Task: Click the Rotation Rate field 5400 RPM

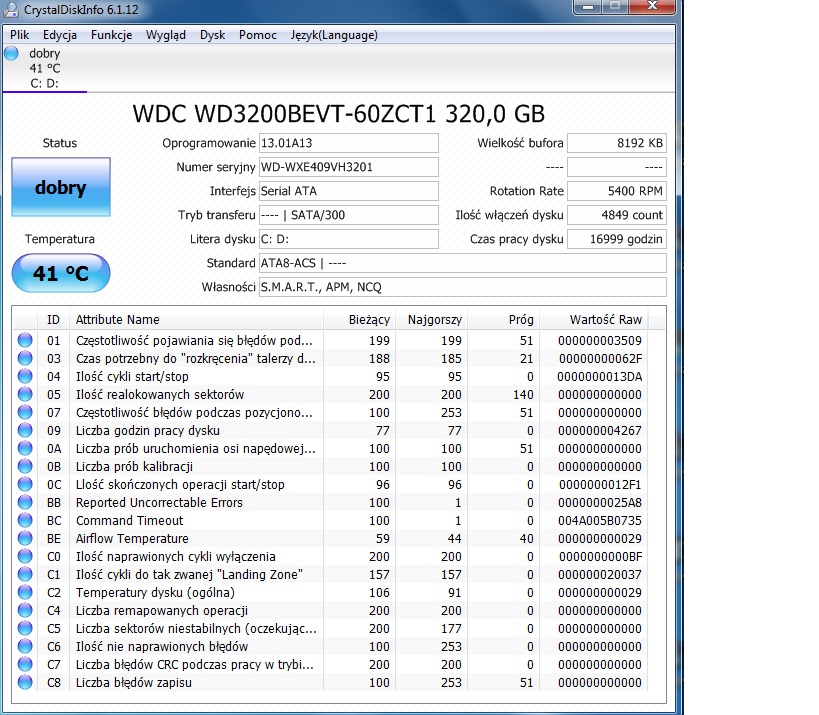Action: 617,191
